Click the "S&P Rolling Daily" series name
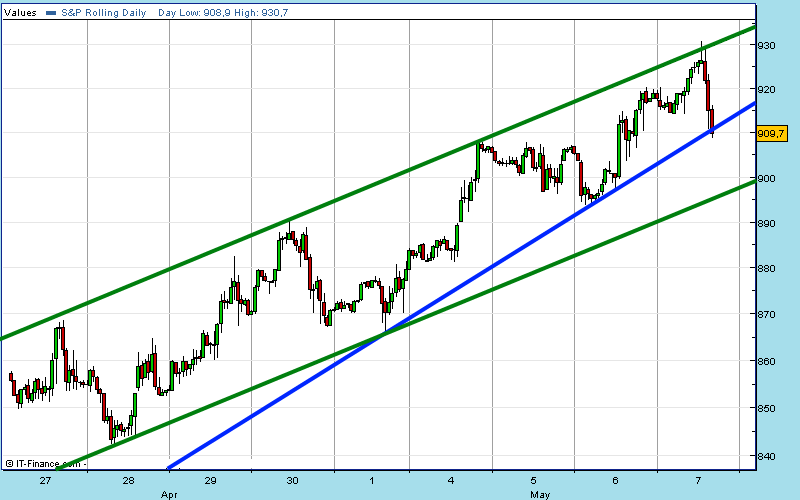Image resolution: width=800 pixels, height=500 pixels. (x=104, y=13)
